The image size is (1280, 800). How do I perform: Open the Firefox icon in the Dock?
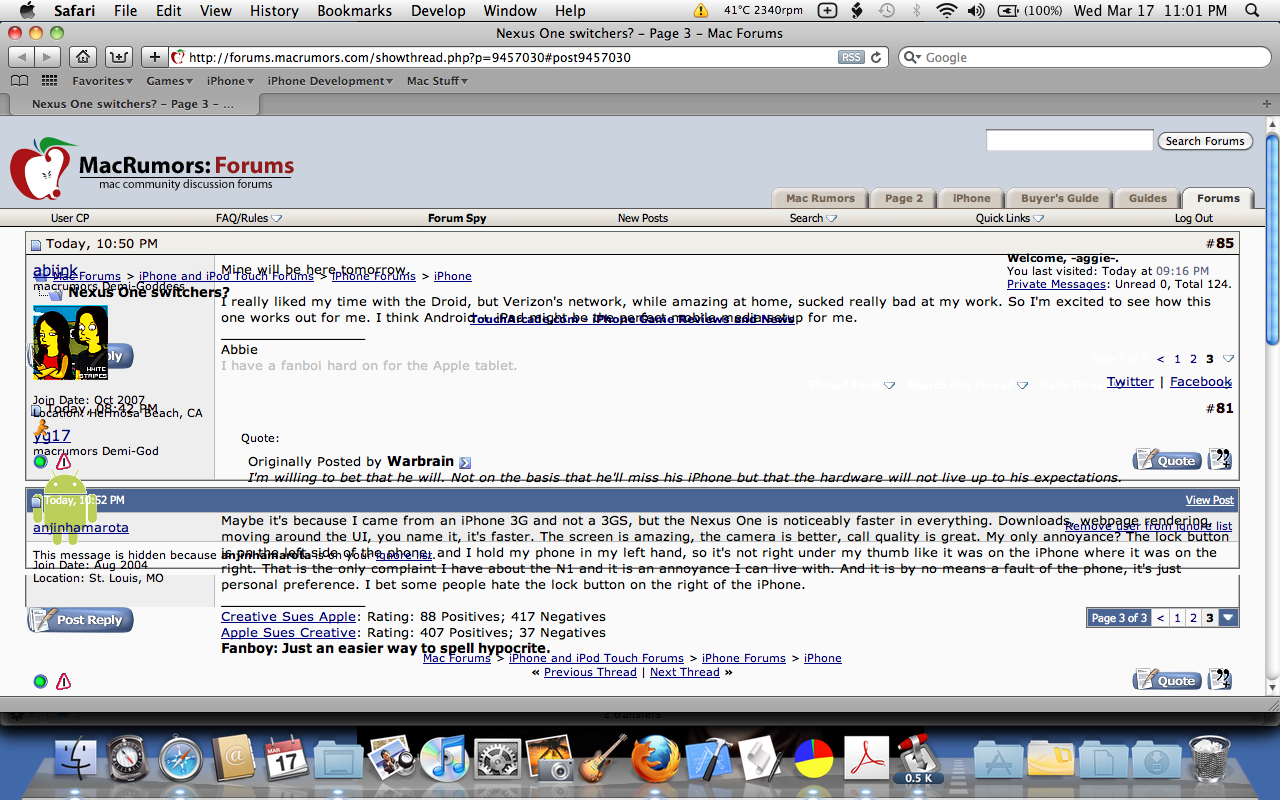pos(656,757)
